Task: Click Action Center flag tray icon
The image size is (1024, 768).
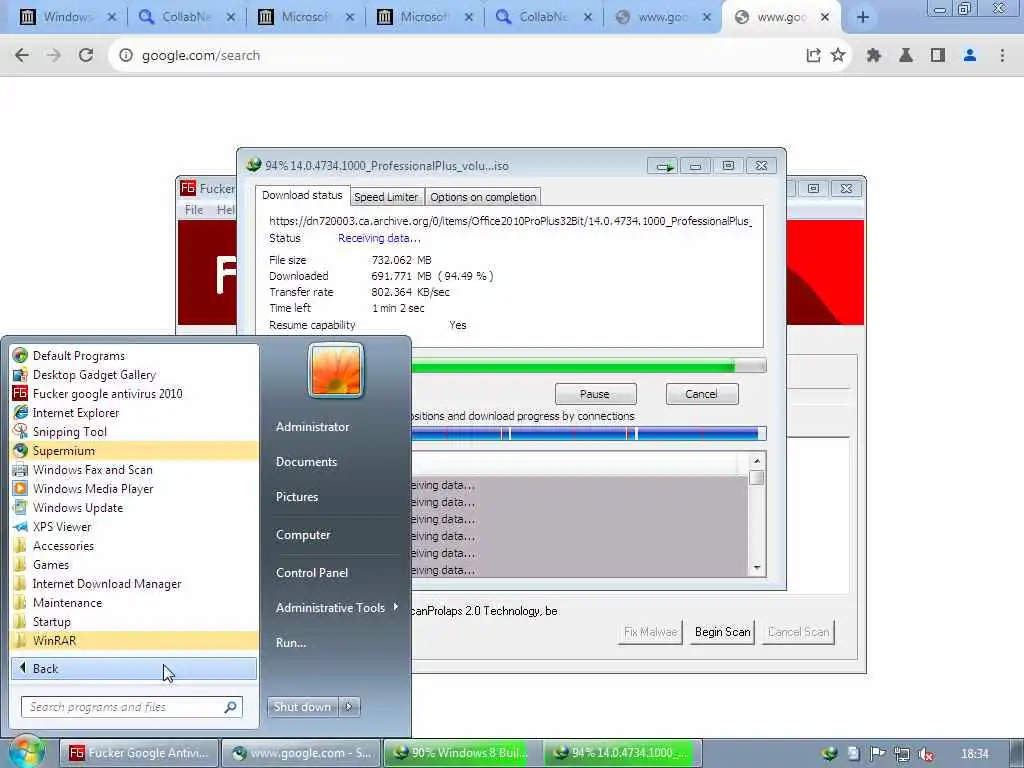Action: (x=878, y=754)
